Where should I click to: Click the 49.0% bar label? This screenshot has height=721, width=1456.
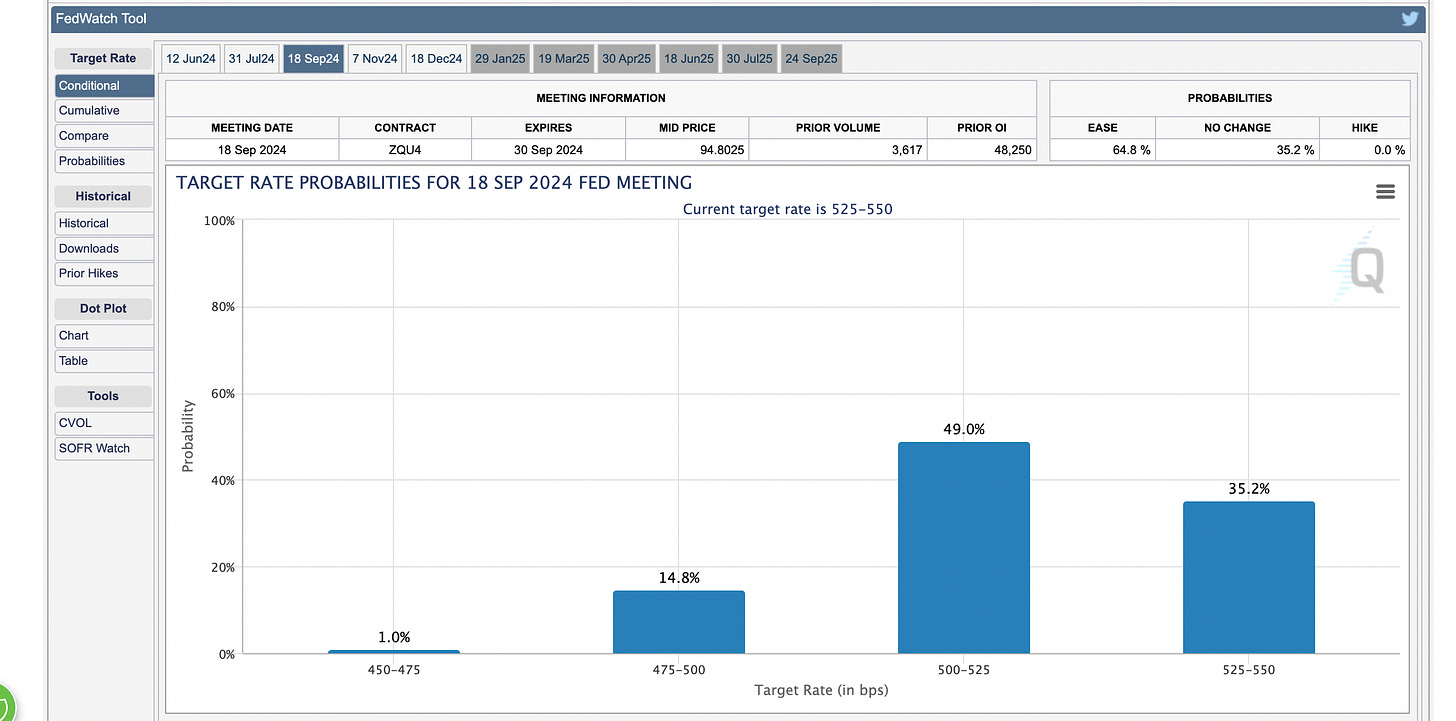click(964, 429)
